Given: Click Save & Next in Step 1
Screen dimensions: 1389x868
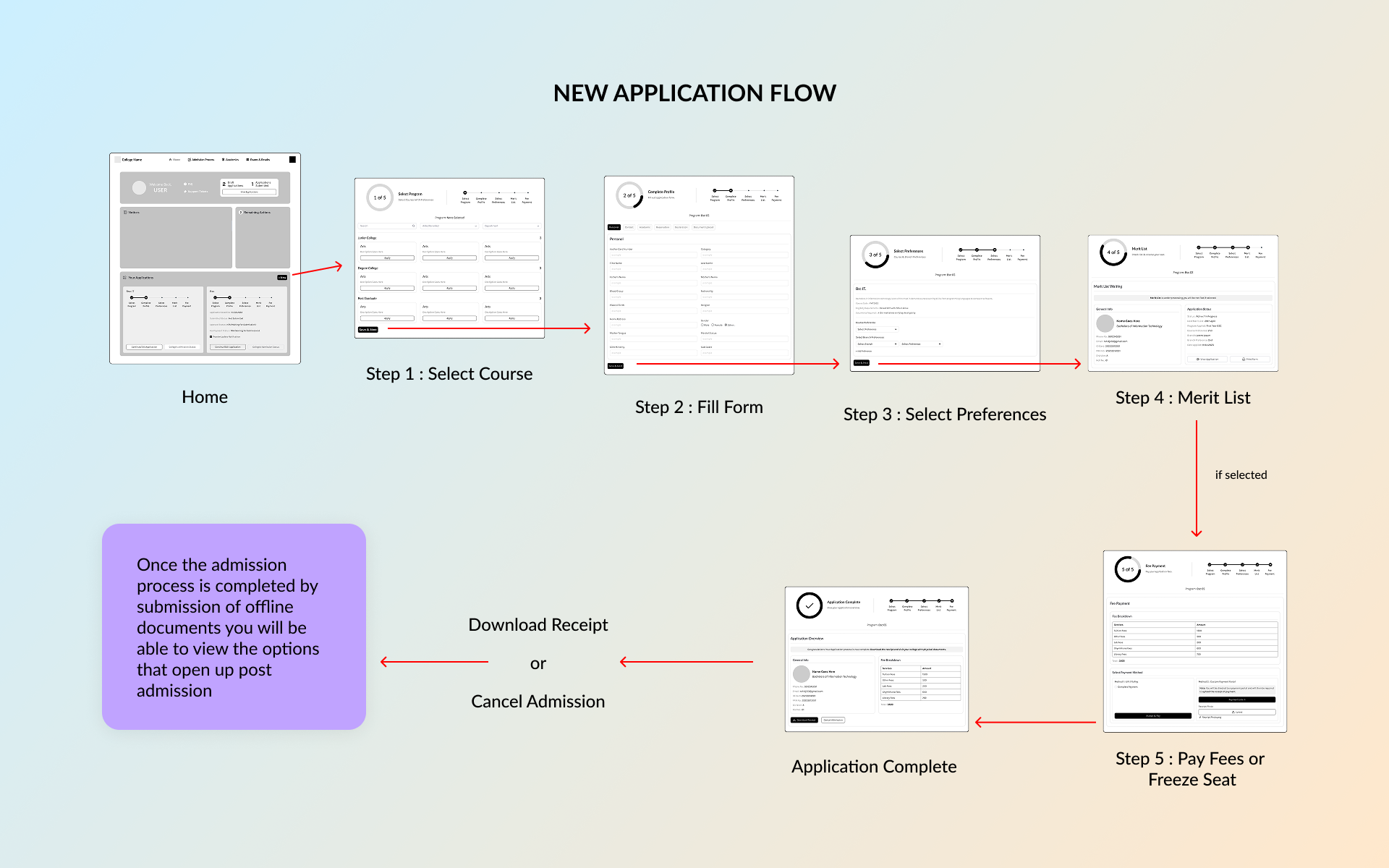Looking at the screenshot, I should pyautogui.click(x=368, y=330).
